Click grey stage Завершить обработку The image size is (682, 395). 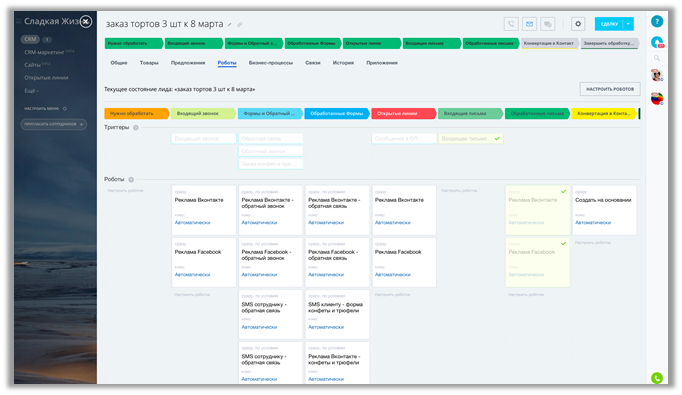click(609, 44)
